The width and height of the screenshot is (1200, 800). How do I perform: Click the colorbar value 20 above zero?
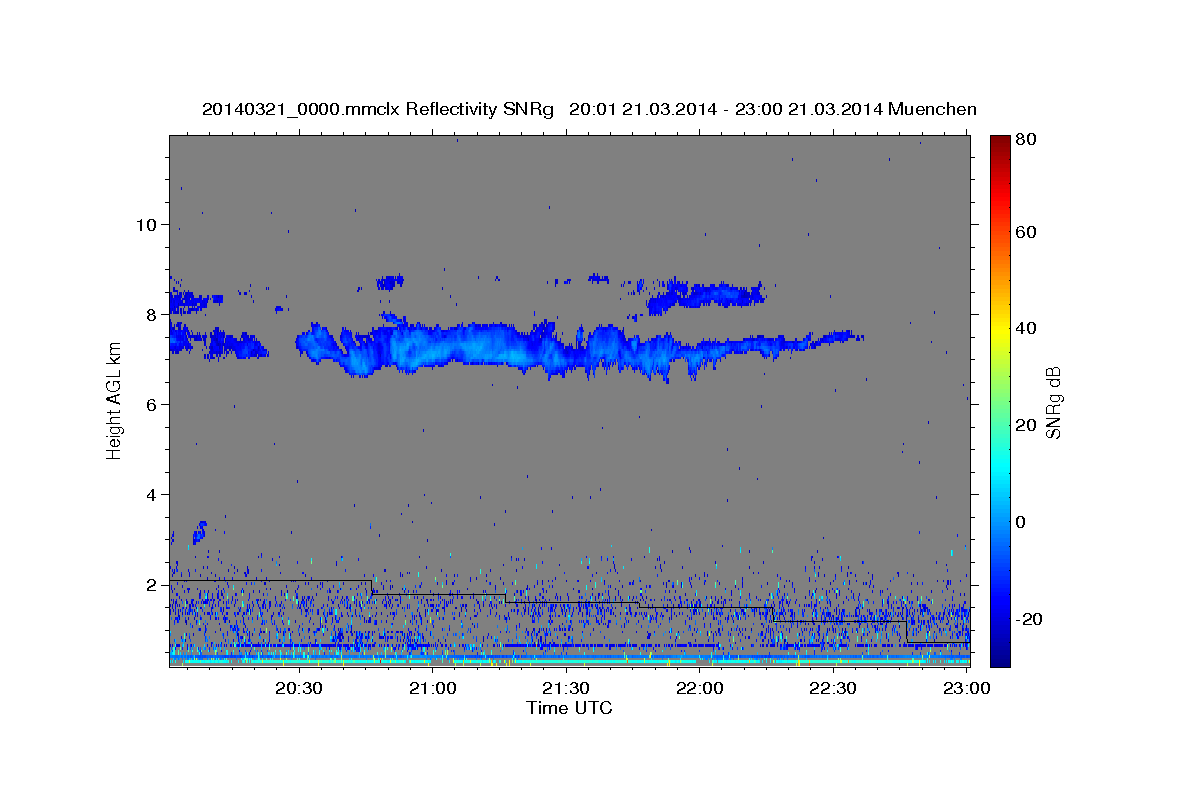click(1025, 425)
